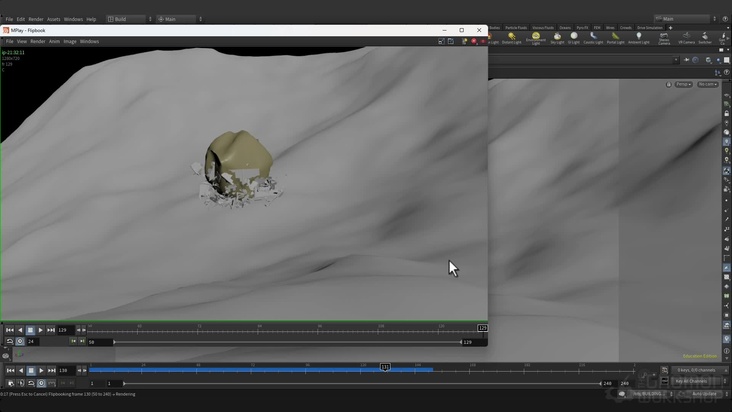Click the Houdini frame 131 timeline marker
This screenshot has height=412, width=732.
(x=385, y=367)
